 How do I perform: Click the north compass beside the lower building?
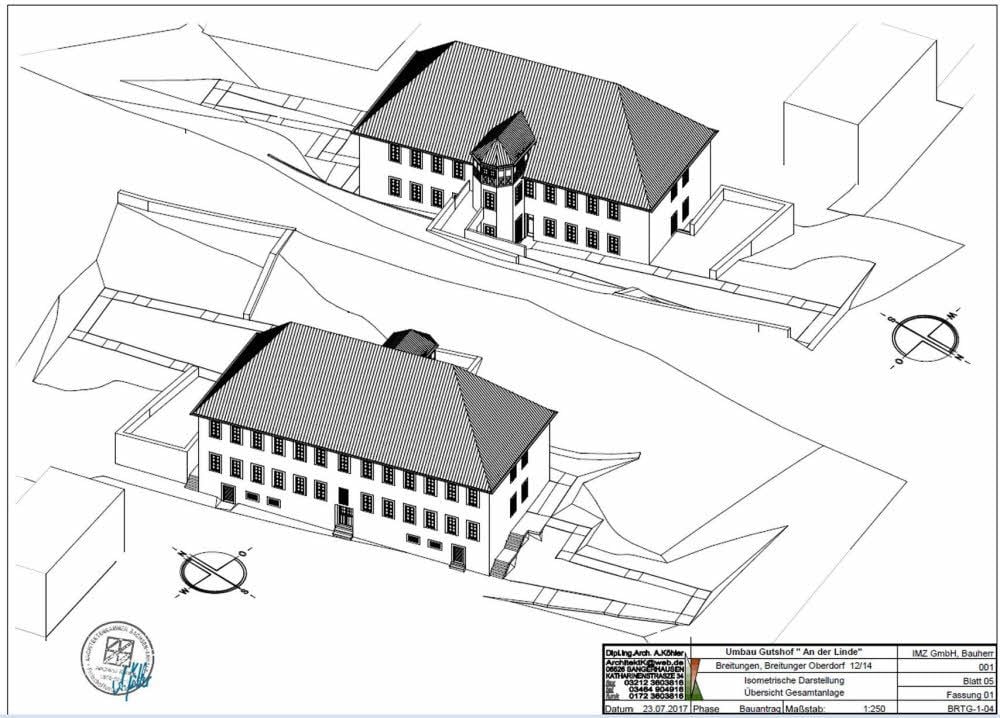click(x=213, y=572)
